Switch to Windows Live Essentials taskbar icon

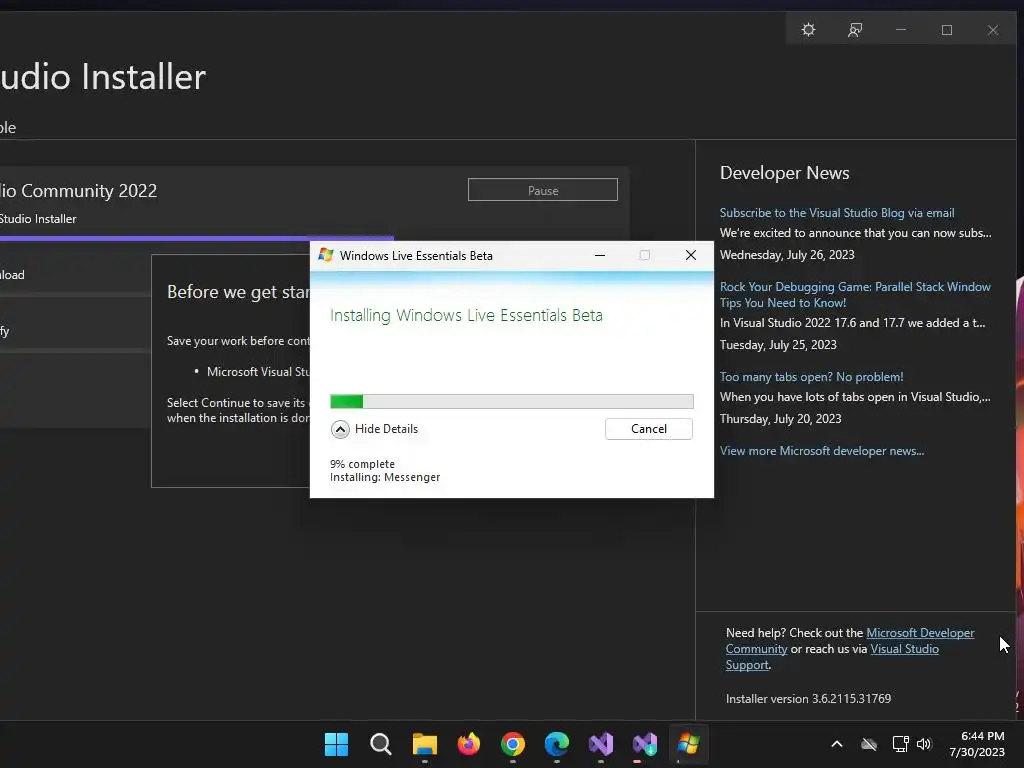pyautogui.click(x=688, y=744)
